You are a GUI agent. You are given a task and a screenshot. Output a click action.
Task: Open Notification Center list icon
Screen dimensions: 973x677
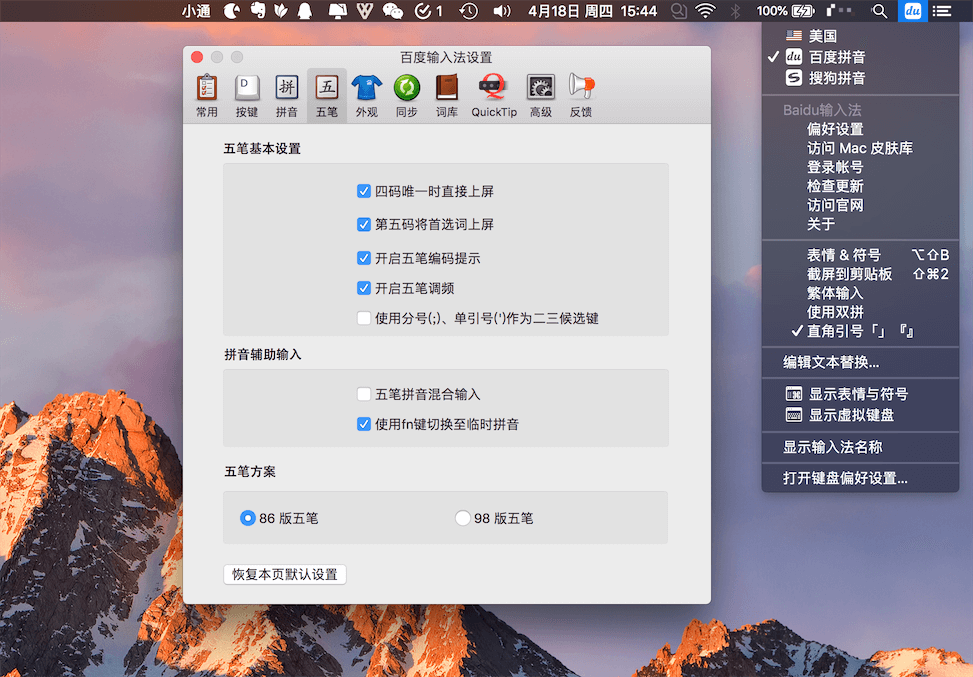(x=942, y=11)
